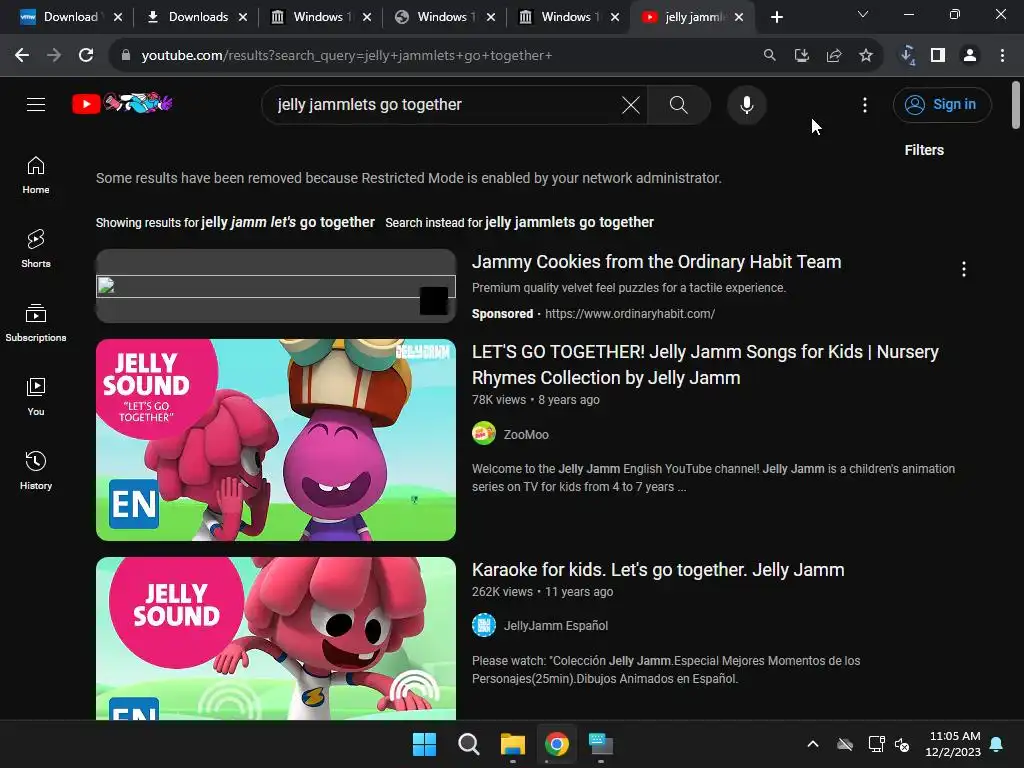
Task: Open Subscriptions in sidebar
Action: point(36,323)
